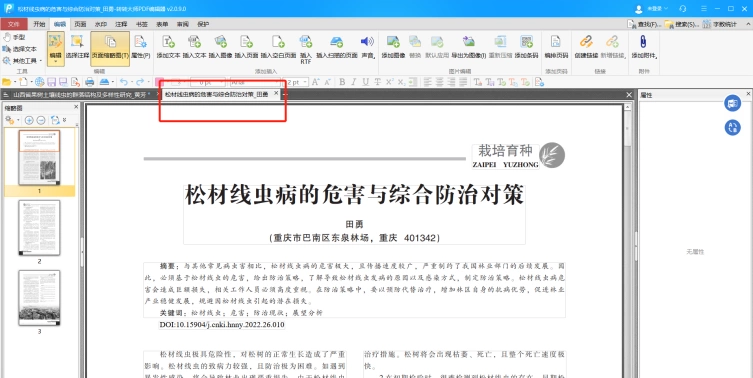This screenshot has height=378, width=753.
Task: Toggle subscript x₂ formatting
Action: 401,82
